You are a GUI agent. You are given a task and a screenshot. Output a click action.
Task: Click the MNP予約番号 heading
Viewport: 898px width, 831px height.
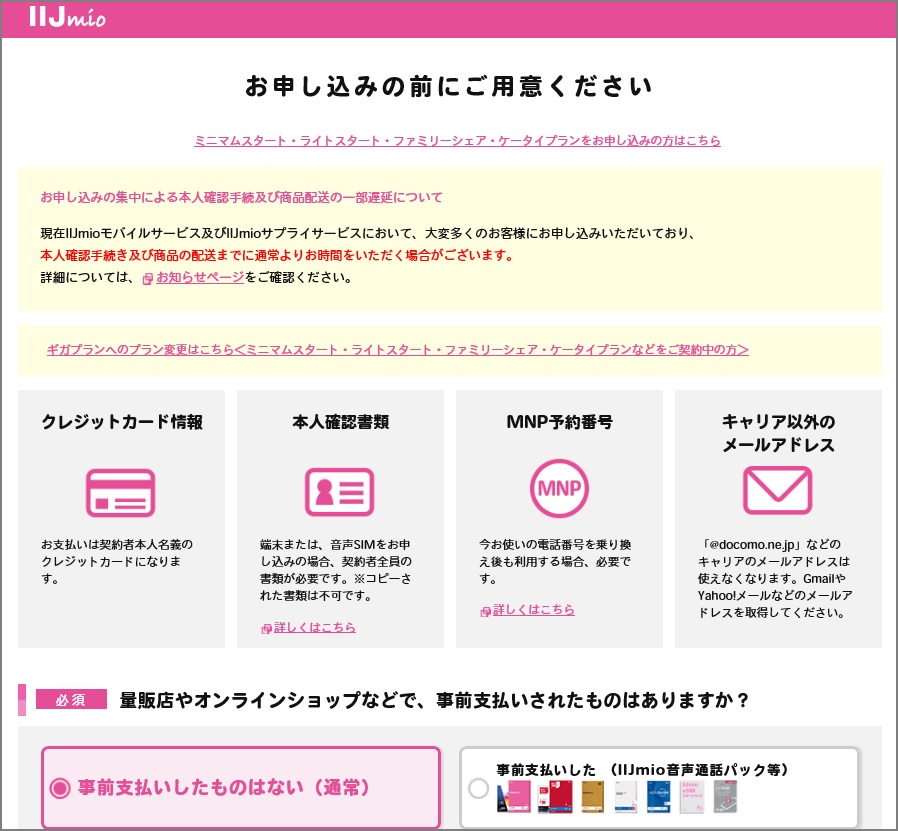coord(560,422)
